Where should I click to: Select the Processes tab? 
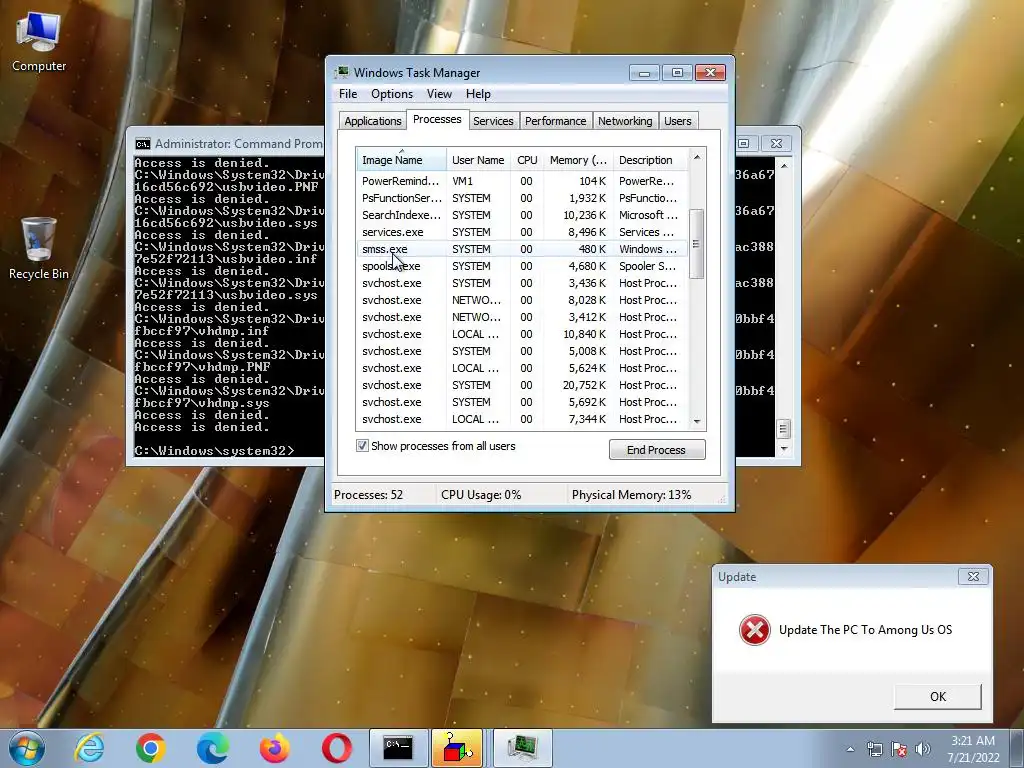[437, 119]
